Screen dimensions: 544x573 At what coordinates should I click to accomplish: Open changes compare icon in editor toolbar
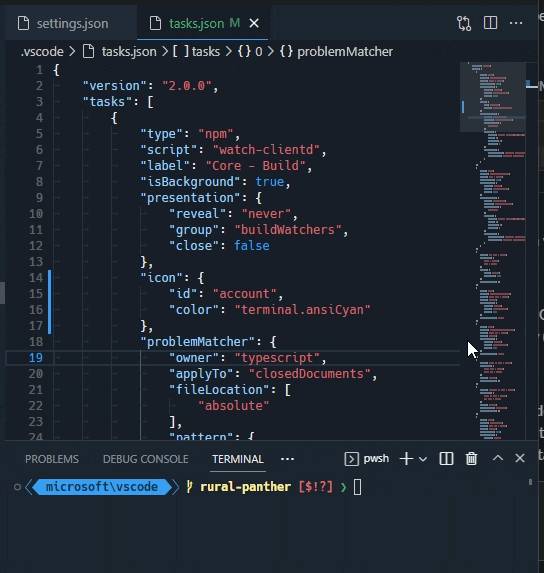point(464,23)
